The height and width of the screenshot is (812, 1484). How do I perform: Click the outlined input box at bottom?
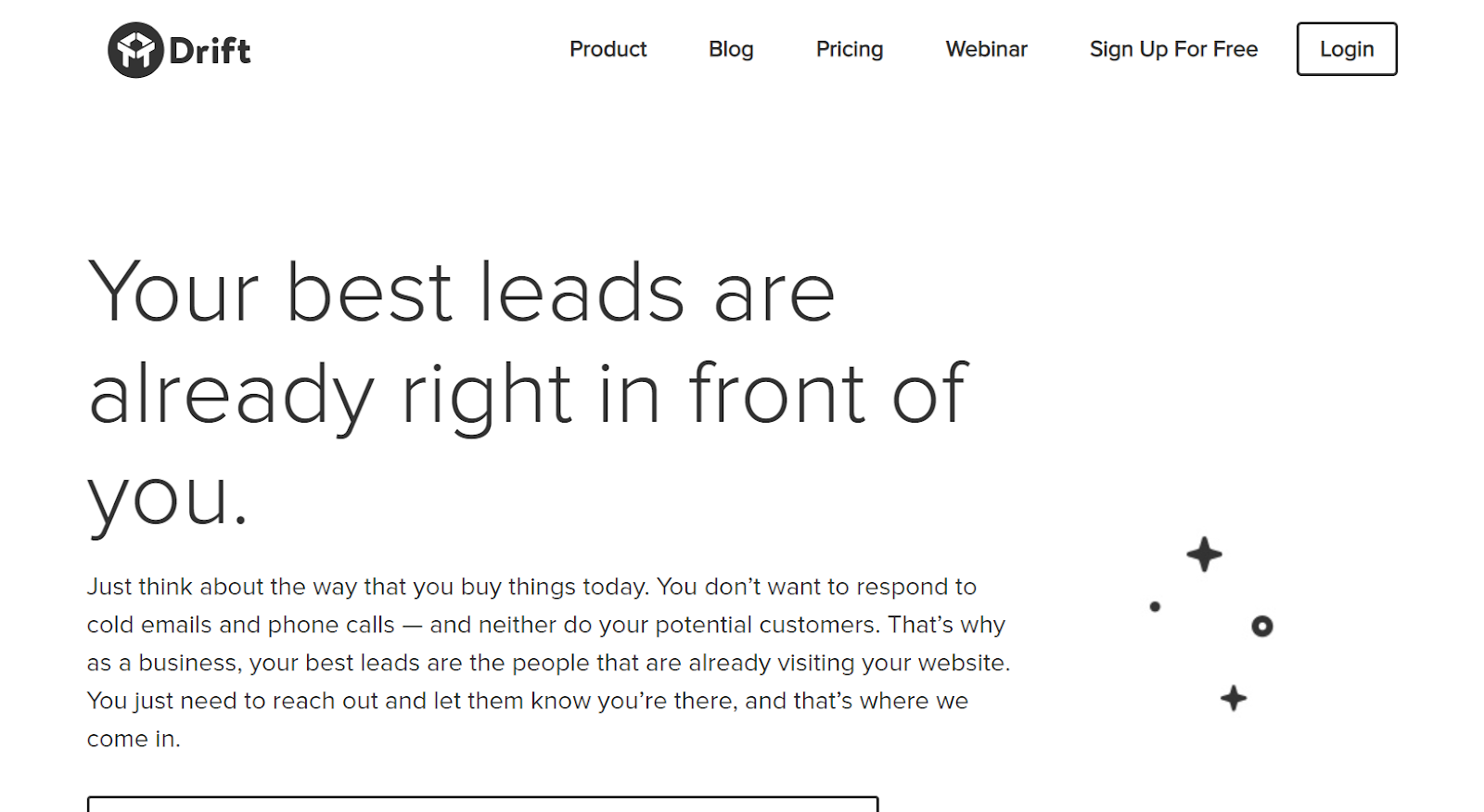pos(482,803)
